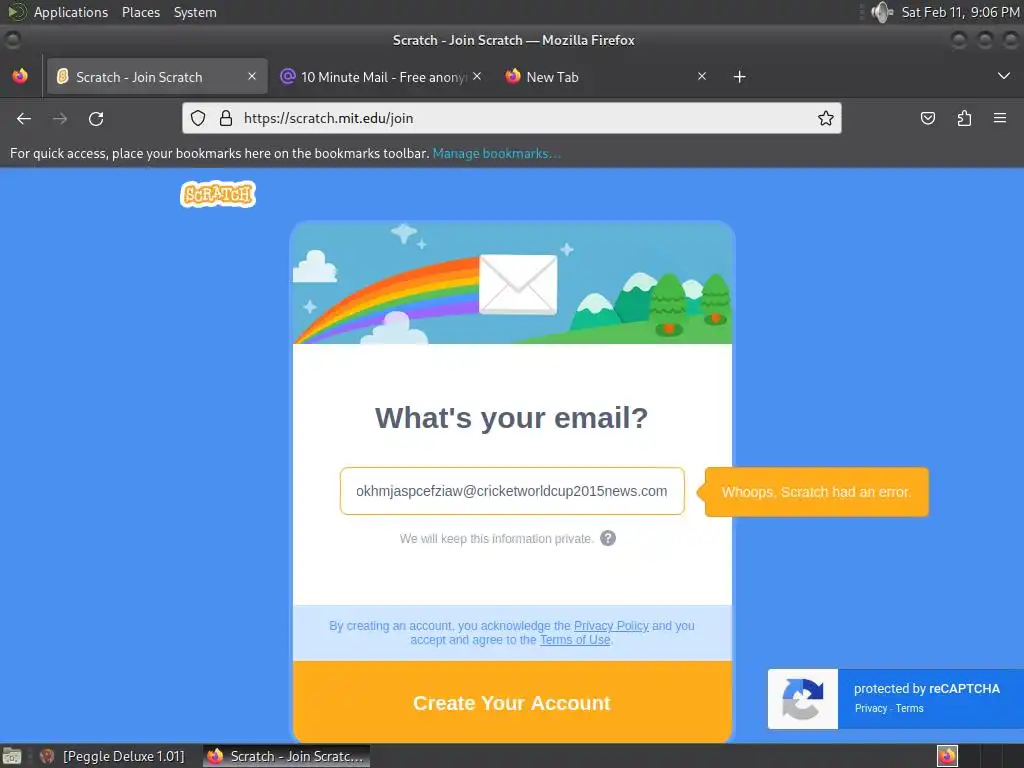The width and height of the screenshot is (1024, 768).
Task: Click the 'What's your email?' heading
Action: coord(511,418)
